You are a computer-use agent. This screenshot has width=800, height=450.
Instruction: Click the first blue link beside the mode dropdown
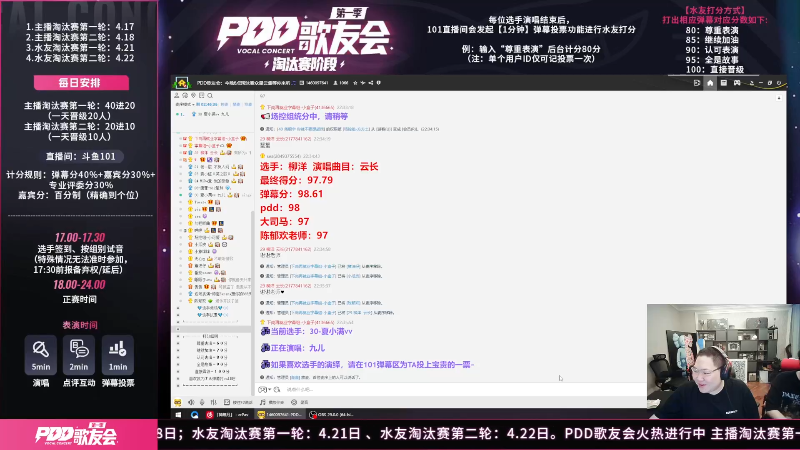[x=224, y=104]
